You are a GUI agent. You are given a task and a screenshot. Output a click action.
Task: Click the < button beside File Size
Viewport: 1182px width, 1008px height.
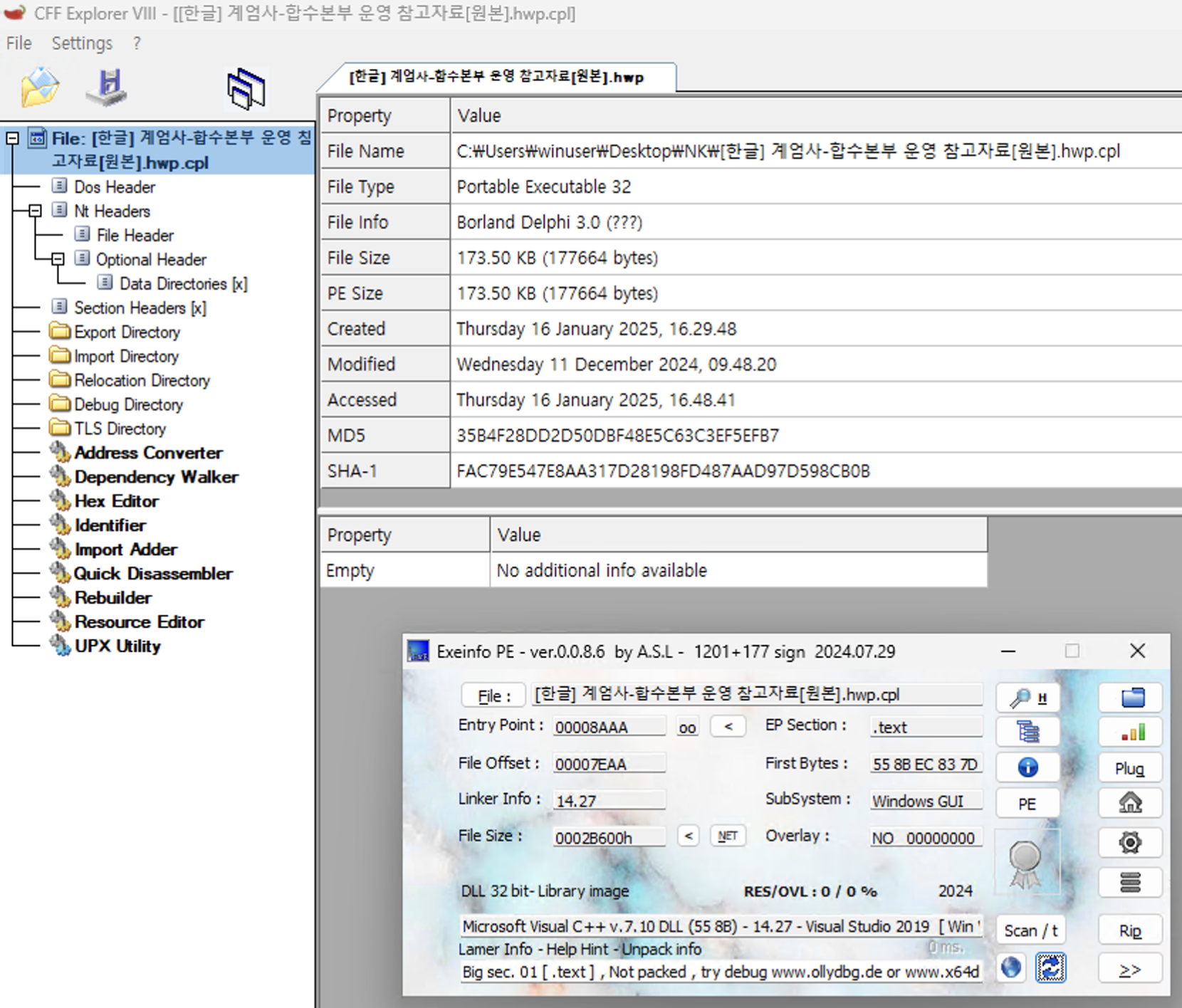click(688, 836)
